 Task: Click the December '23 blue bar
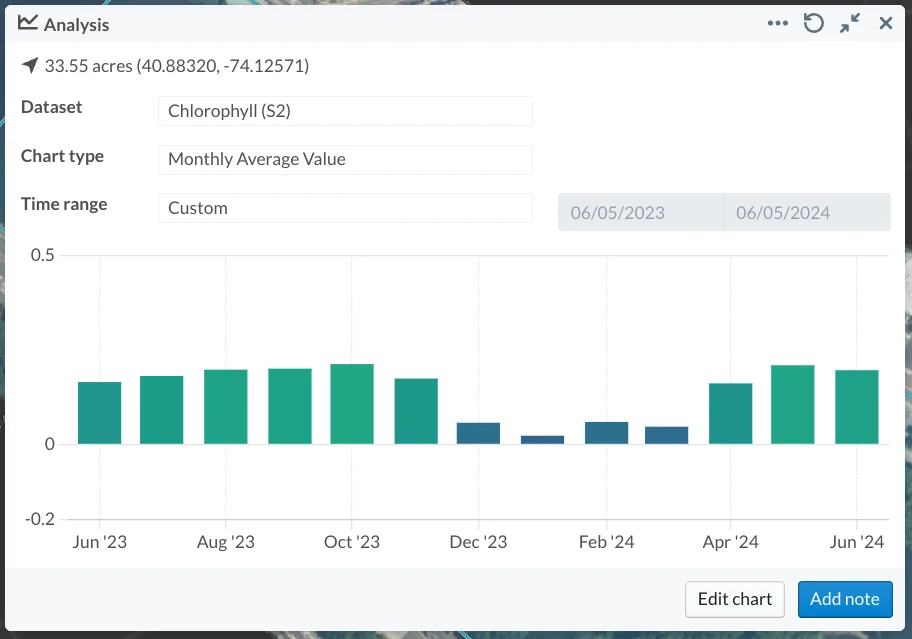(x=478, y=433)
